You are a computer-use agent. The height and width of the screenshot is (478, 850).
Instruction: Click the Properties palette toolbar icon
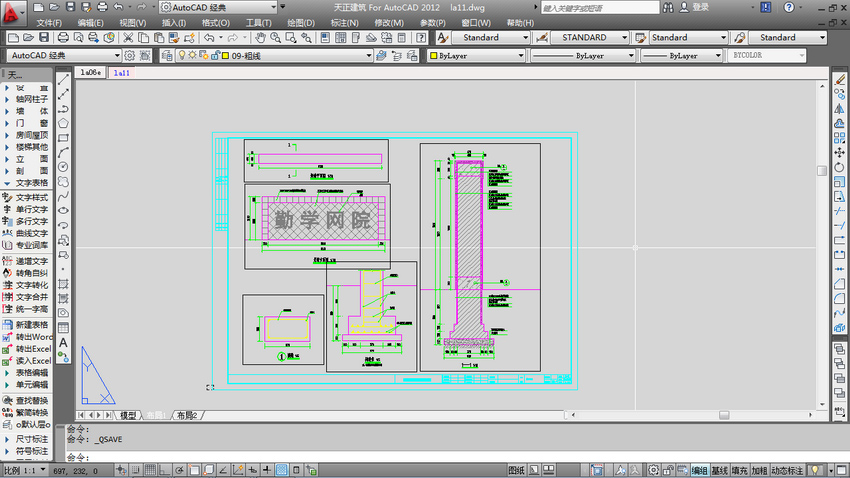point(325,37)
